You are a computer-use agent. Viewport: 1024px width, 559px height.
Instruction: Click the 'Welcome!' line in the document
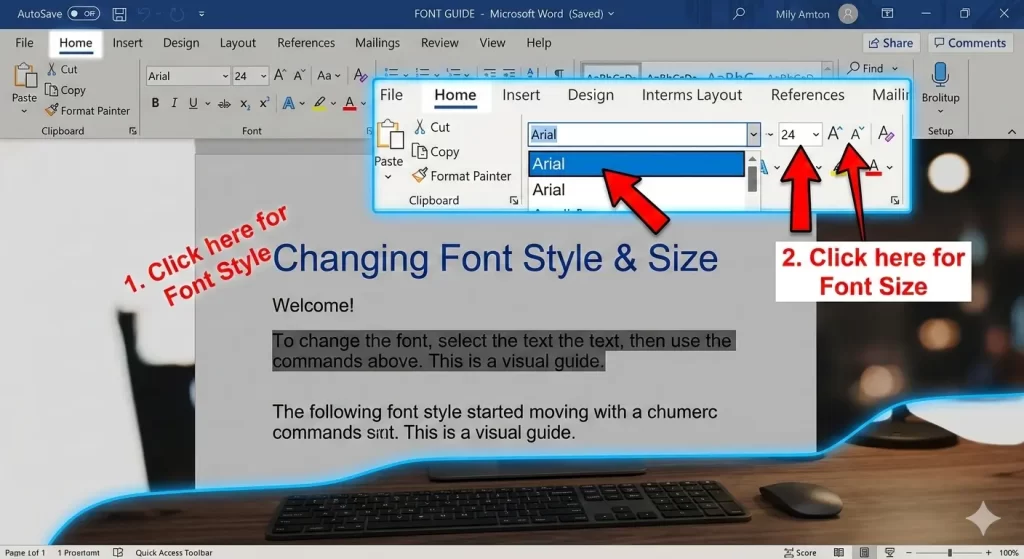tap(313, 305)
